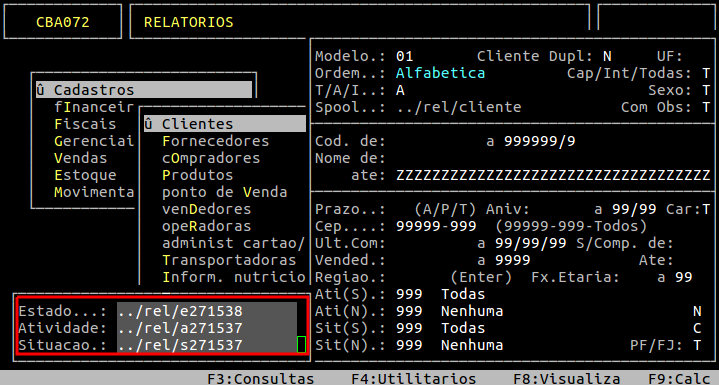Click the (99999-999-Todos) hint text
The height and width of the screenshot is (385, 719).
click(571, 226)
